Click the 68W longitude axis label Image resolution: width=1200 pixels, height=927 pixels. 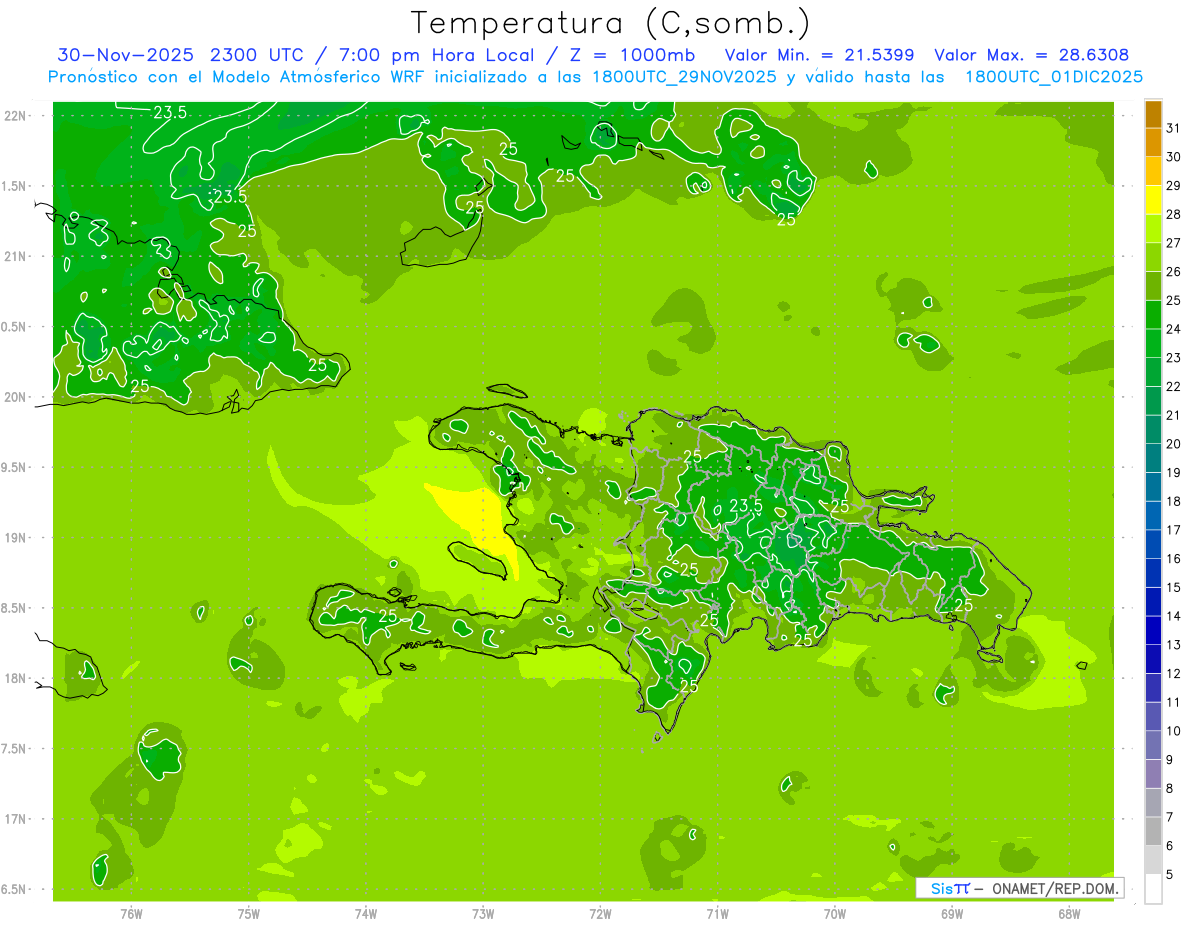point(1069,914)
